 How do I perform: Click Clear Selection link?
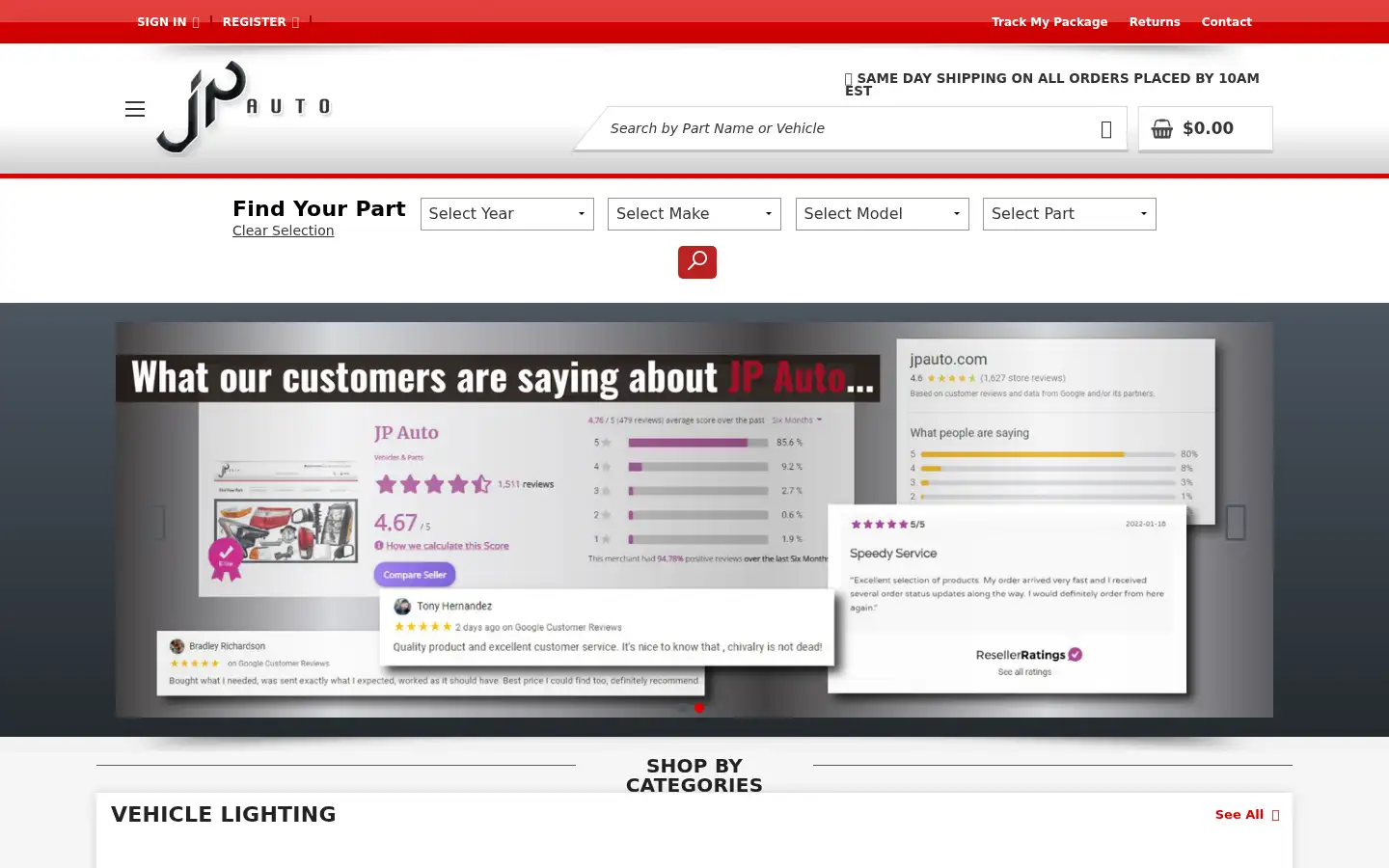[283, 231]
